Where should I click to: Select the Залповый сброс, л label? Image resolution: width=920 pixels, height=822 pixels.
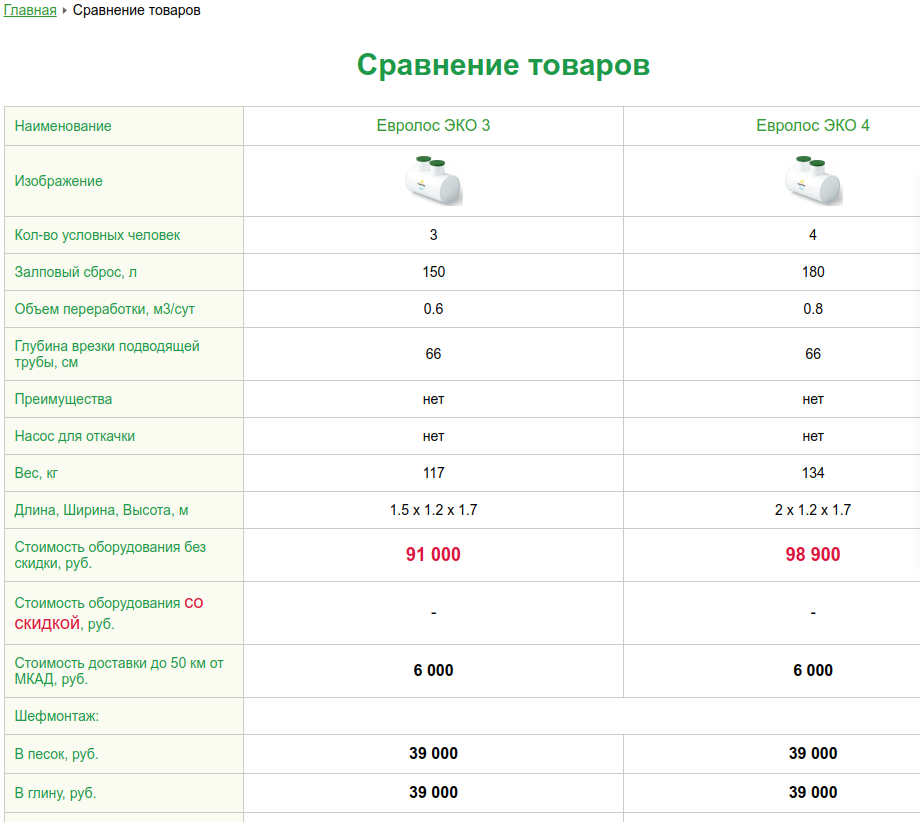pos(76,272)
